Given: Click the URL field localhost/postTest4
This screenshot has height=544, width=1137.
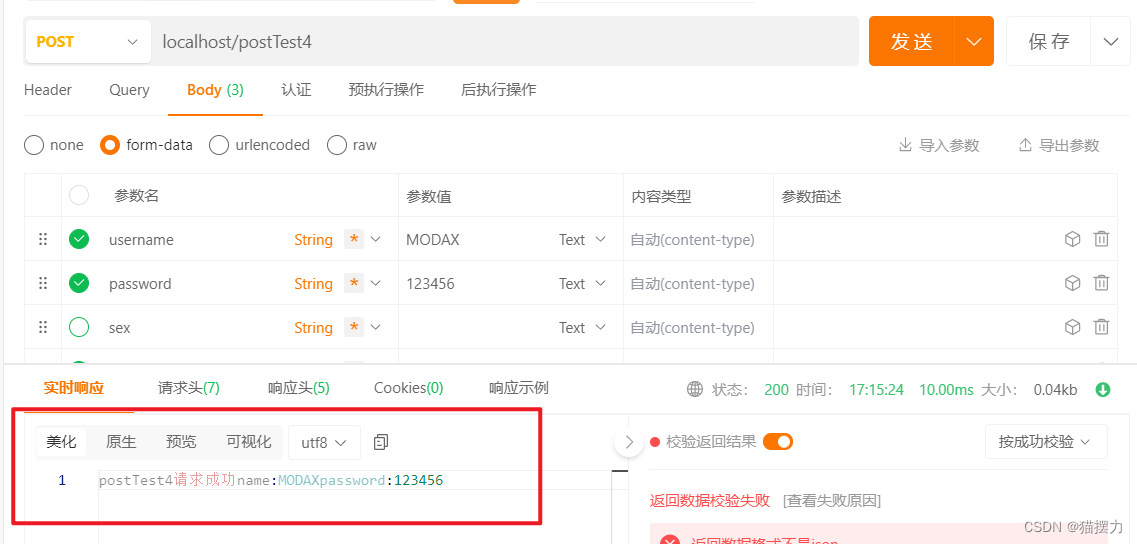Looking at the screenshot, I should tap(503, 41).
